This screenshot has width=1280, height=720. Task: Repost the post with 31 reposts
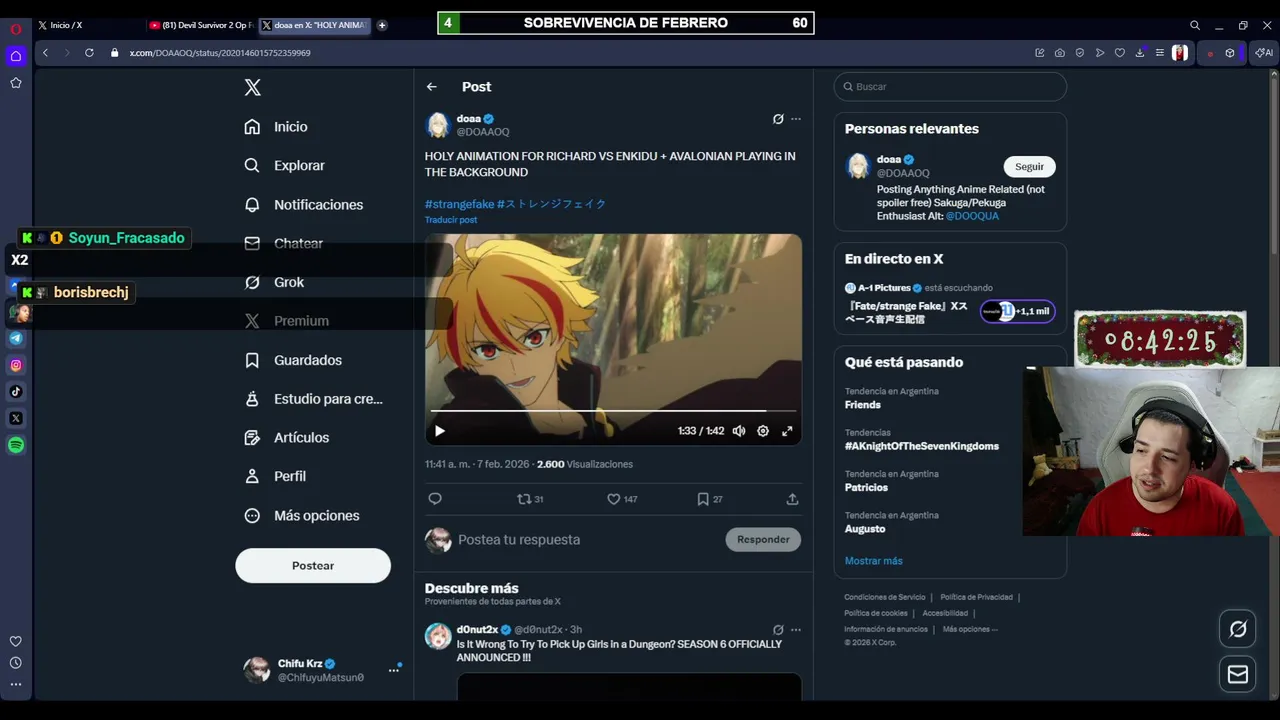click(530, 499)
